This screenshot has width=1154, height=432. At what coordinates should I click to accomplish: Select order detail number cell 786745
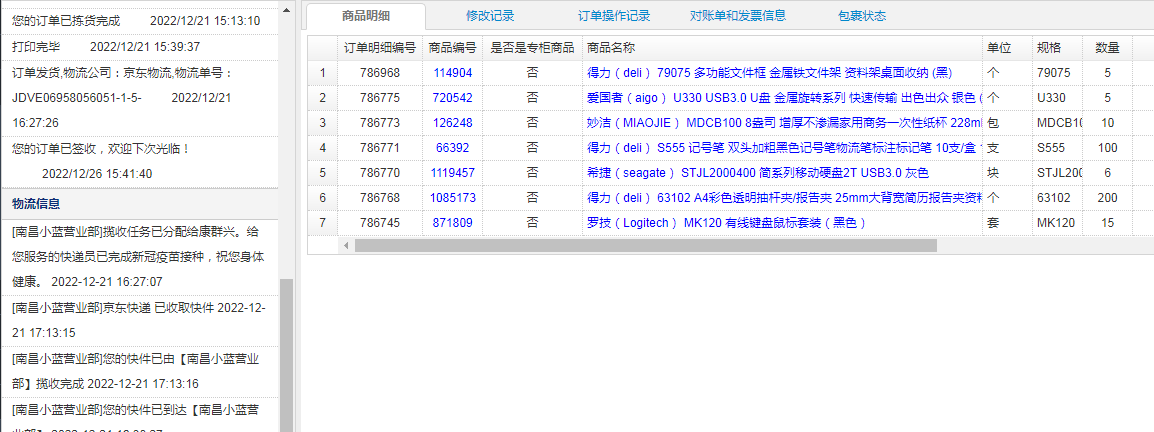[380, 223]
